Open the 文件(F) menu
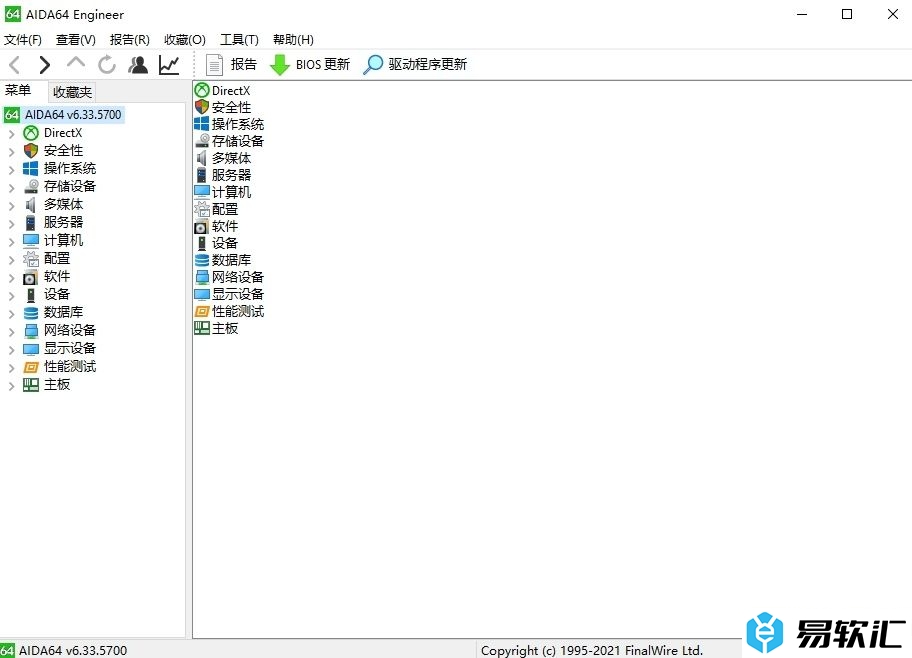Screen dimensions: 912x658 [x=23, y=40]
